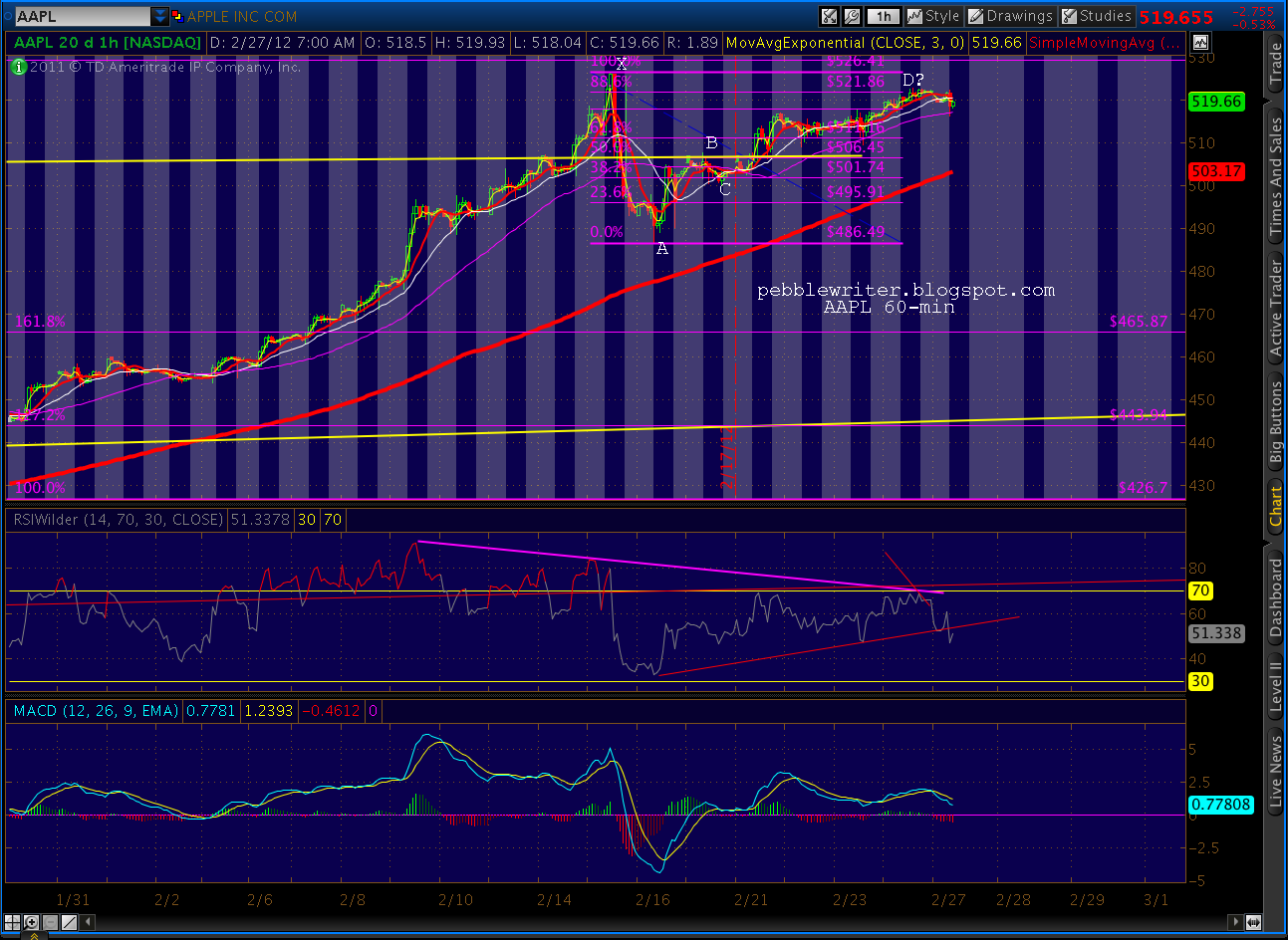Click the $495.91 Fibonacci level label
This screenshot has height=940, width=1288.
(x=855, y=192)
